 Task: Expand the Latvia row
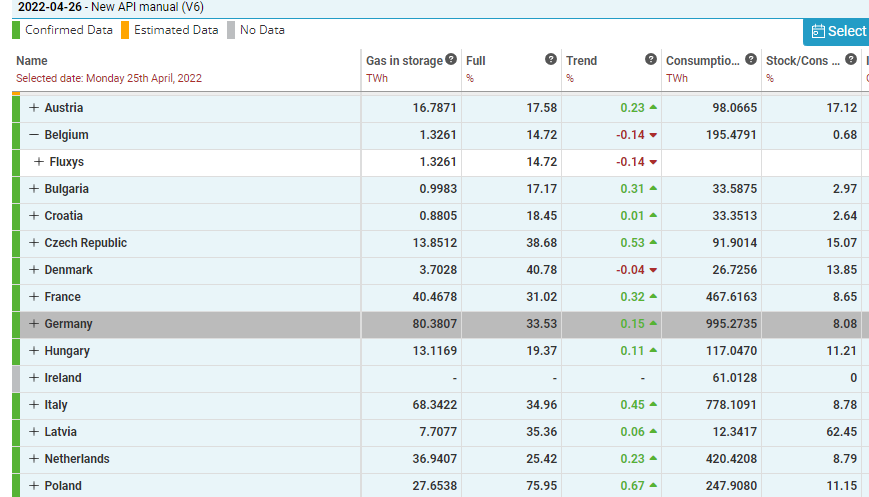(x=34, y=432)
